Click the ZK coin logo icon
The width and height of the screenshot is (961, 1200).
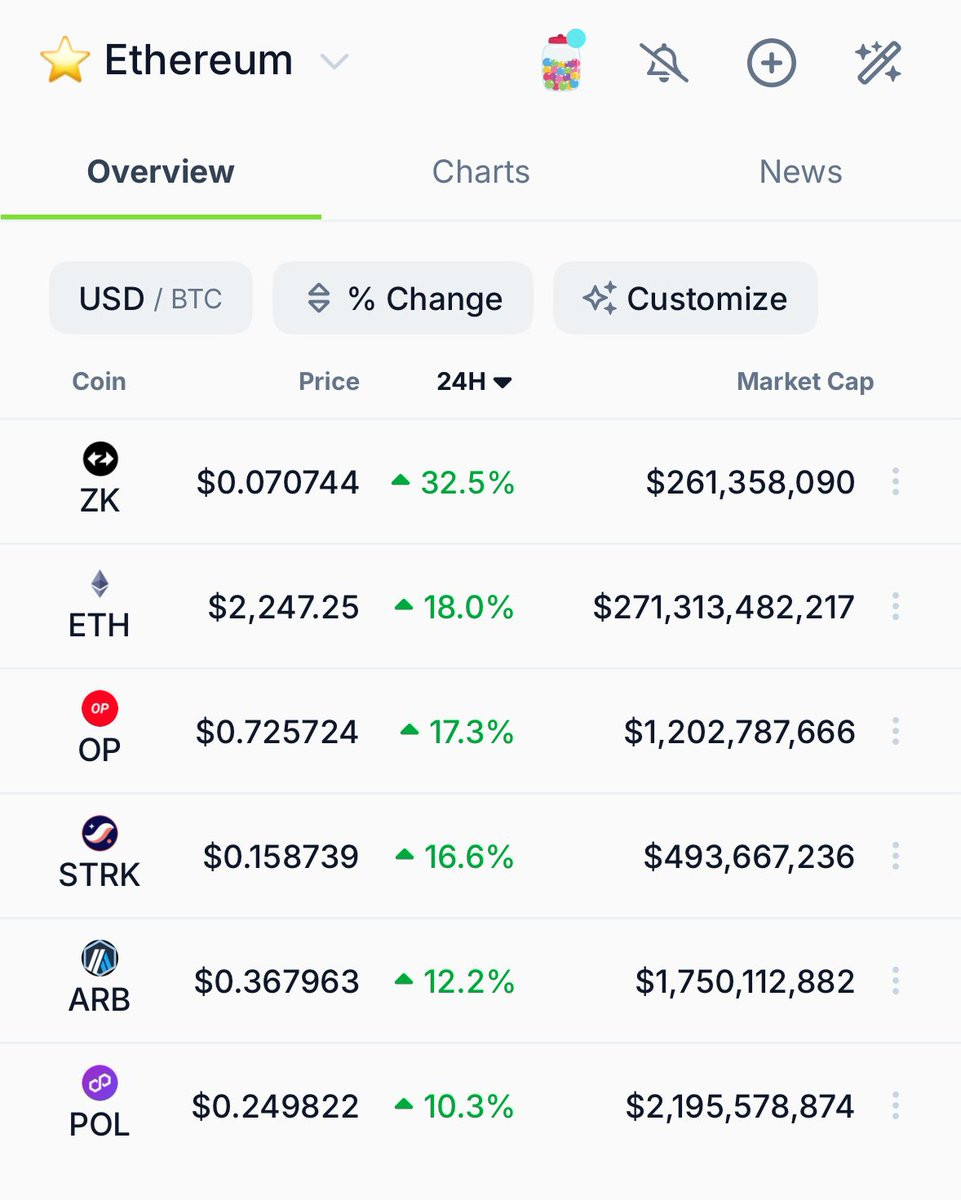coord(100,459)
